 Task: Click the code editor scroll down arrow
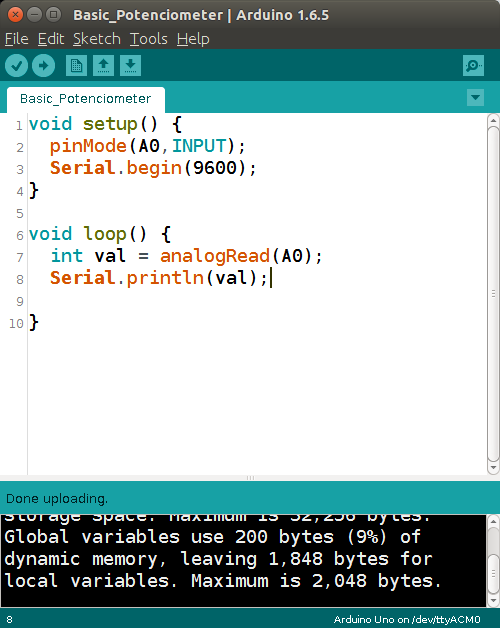point(493,467)
